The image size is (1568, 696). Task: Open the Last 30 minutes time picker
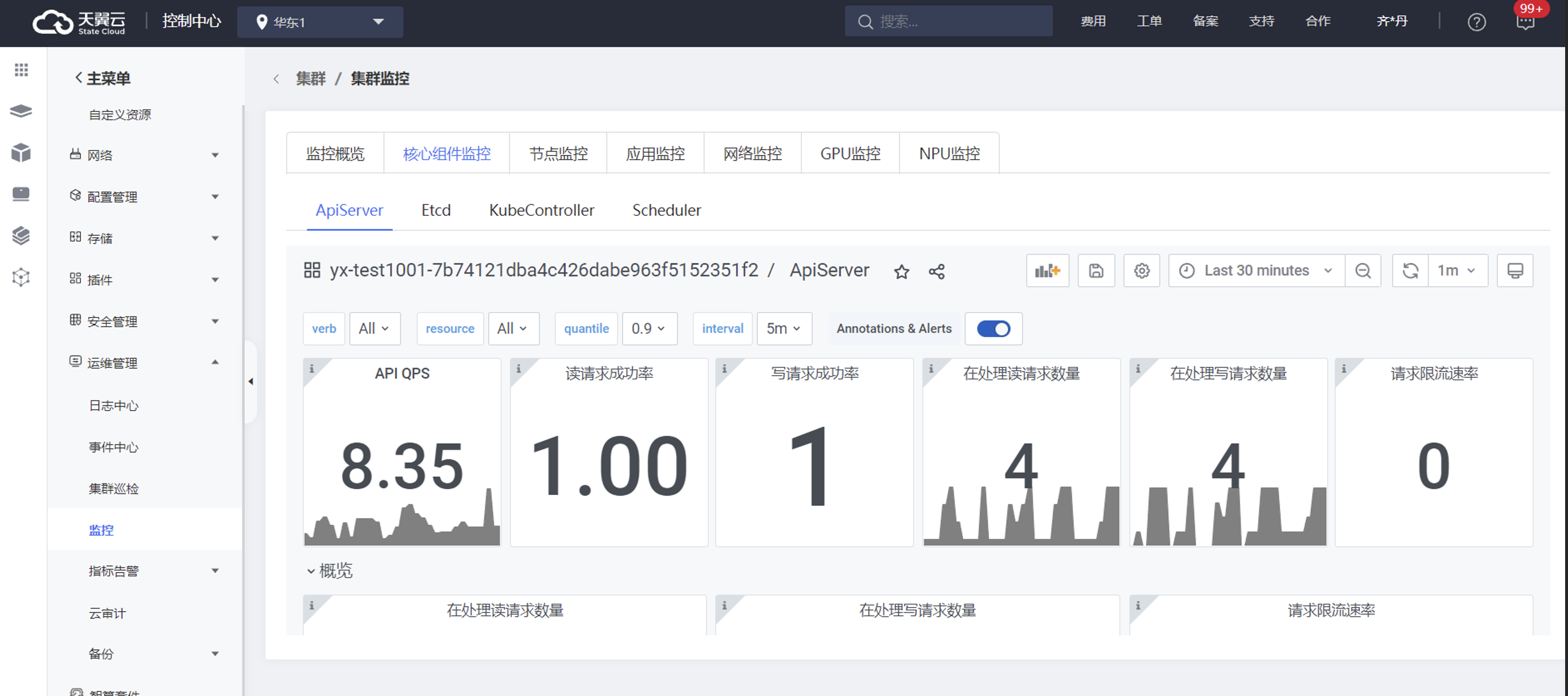(1257, 270)
